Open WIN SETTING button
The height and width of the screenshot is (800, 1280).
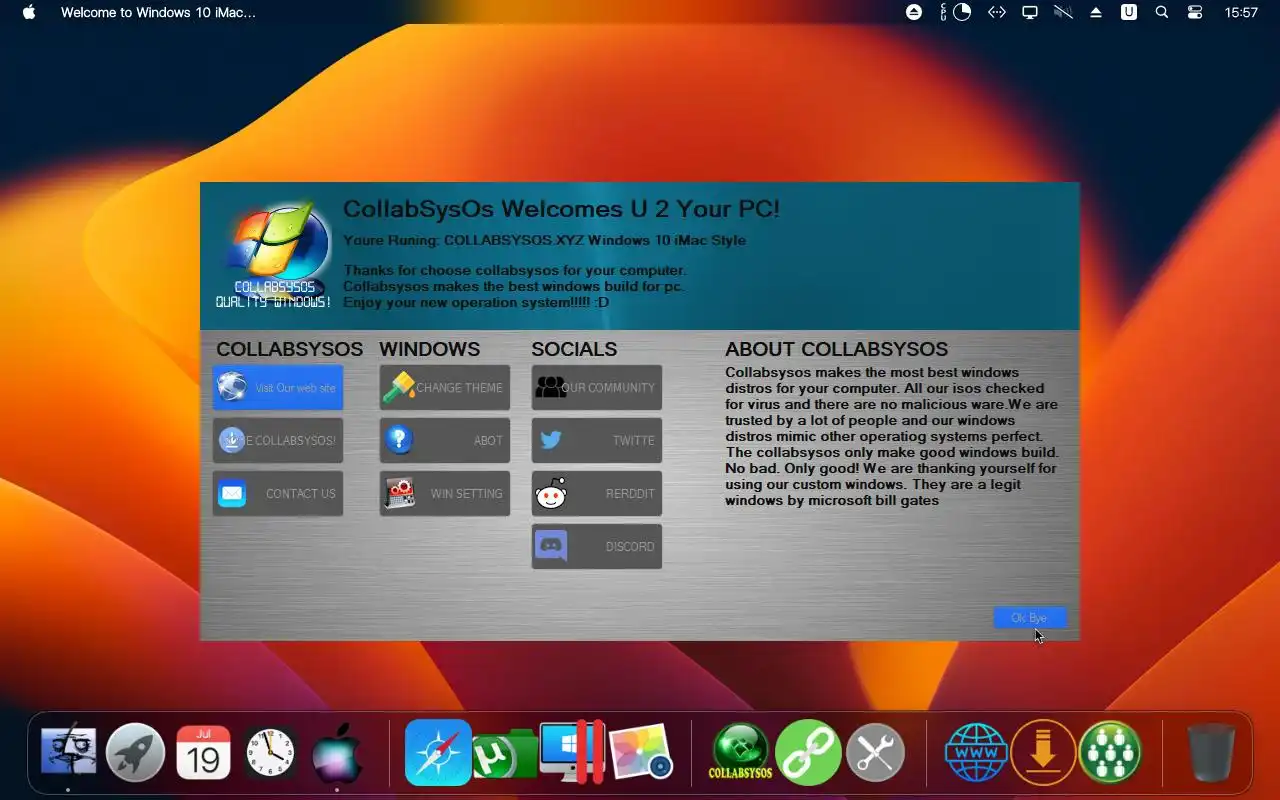[445, 493]
